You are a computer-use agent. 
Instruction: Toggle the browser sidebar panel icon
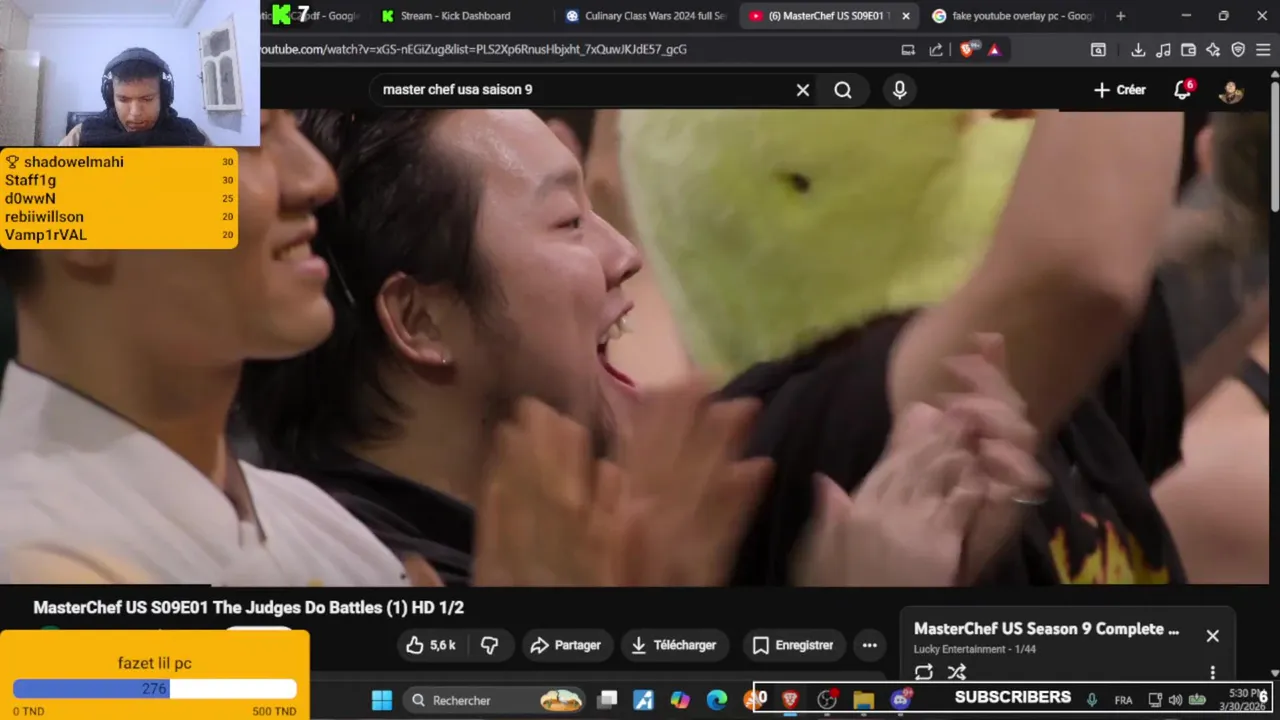point(1098,50)
